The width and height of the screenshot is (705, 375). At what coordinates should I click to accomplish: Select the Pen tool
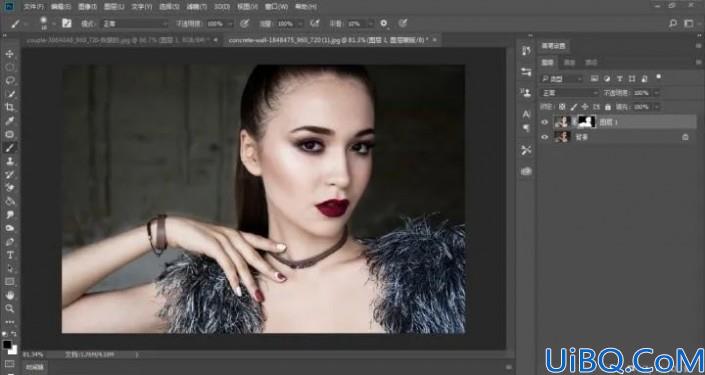pyautogui.click(x=9, y=241)
